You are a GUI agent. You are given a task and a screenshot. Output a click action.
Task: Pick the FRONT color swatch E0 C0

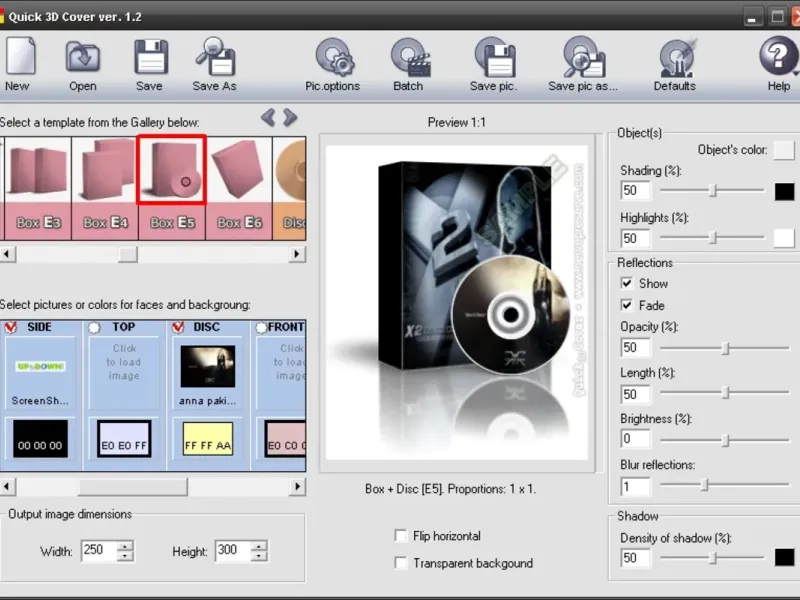point(286,439)
